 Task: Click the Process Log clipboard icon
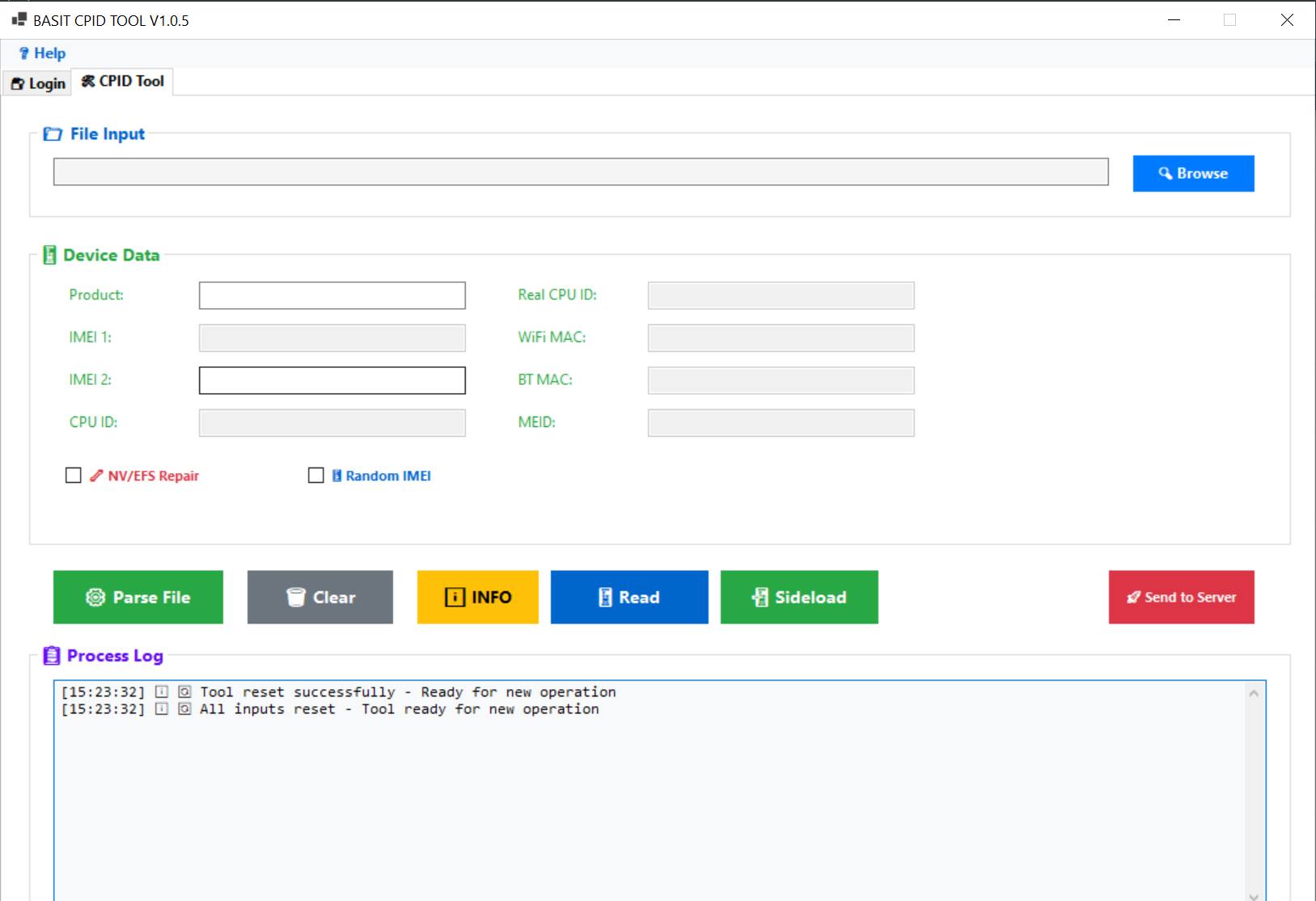[x=52, y=656]
